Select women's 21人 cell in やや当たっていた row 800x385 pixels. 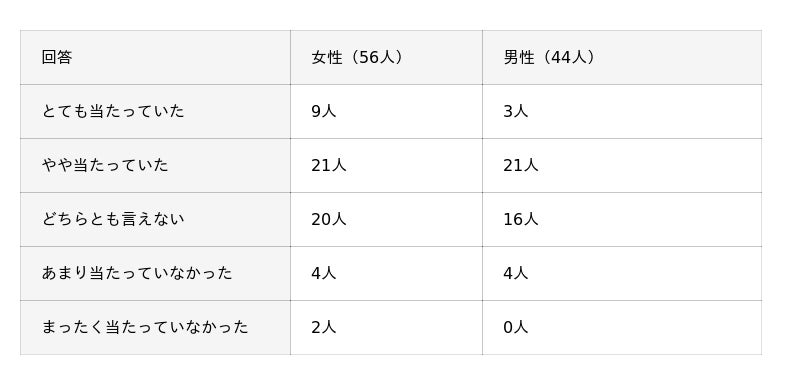pyautogui.click(x=386, y=165)
